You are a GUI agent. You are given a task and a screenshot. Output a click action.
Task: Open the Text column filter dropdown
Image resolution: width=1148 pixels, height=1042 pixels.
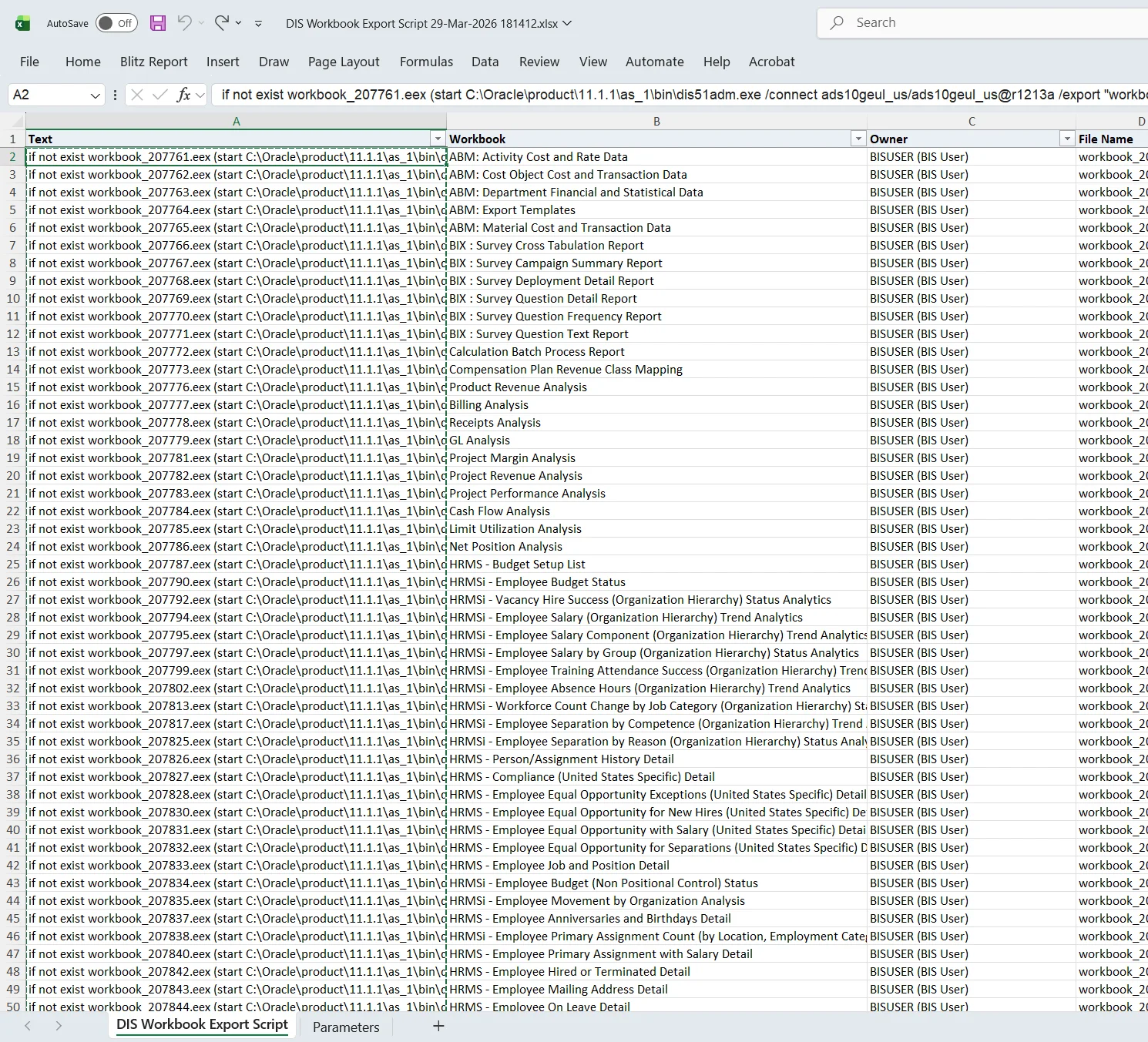point(438,139)
